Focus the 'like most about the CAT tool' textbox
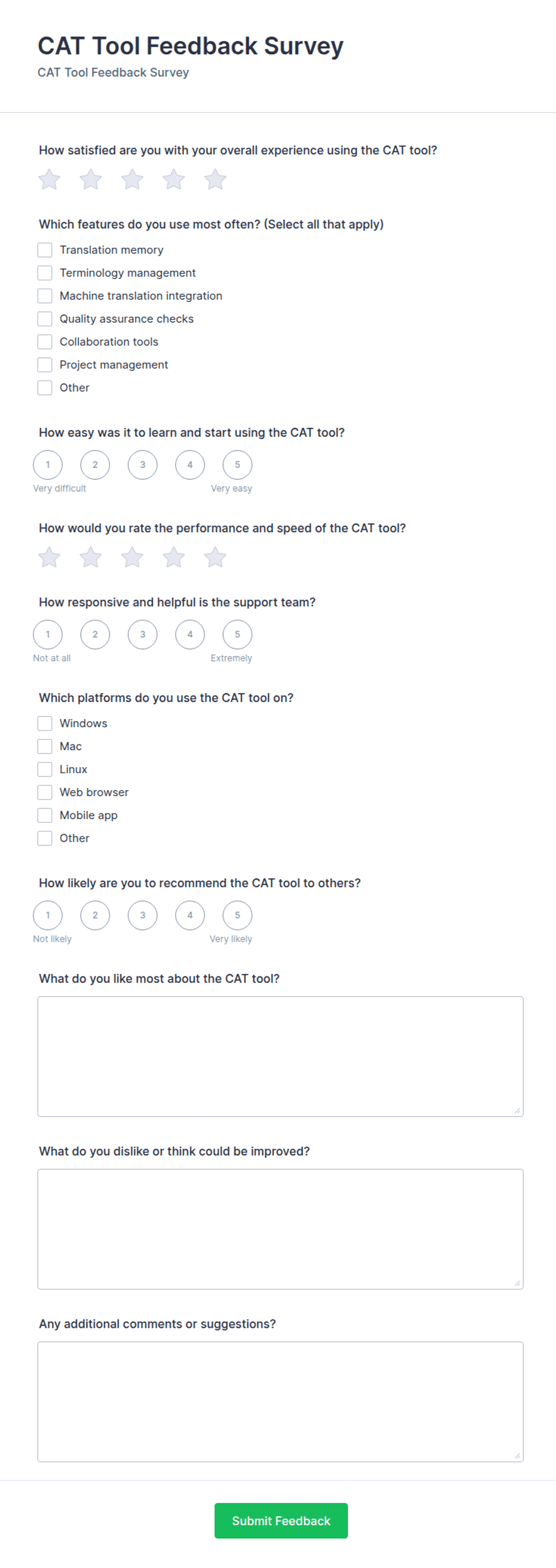The image size is (556, 1568). pyautogui.click(x=281, y=1056)
